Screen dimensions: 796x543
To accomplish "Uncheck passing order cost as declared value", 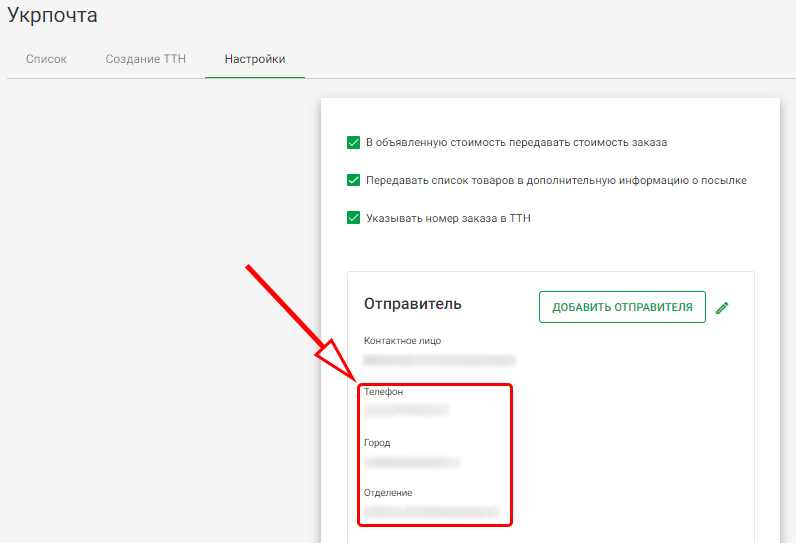I will coord(353,143).
